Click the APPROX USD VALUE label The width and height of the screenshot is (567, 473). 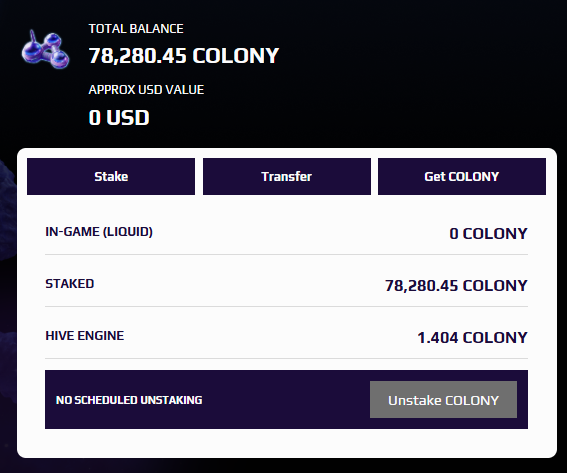[146, 89]
